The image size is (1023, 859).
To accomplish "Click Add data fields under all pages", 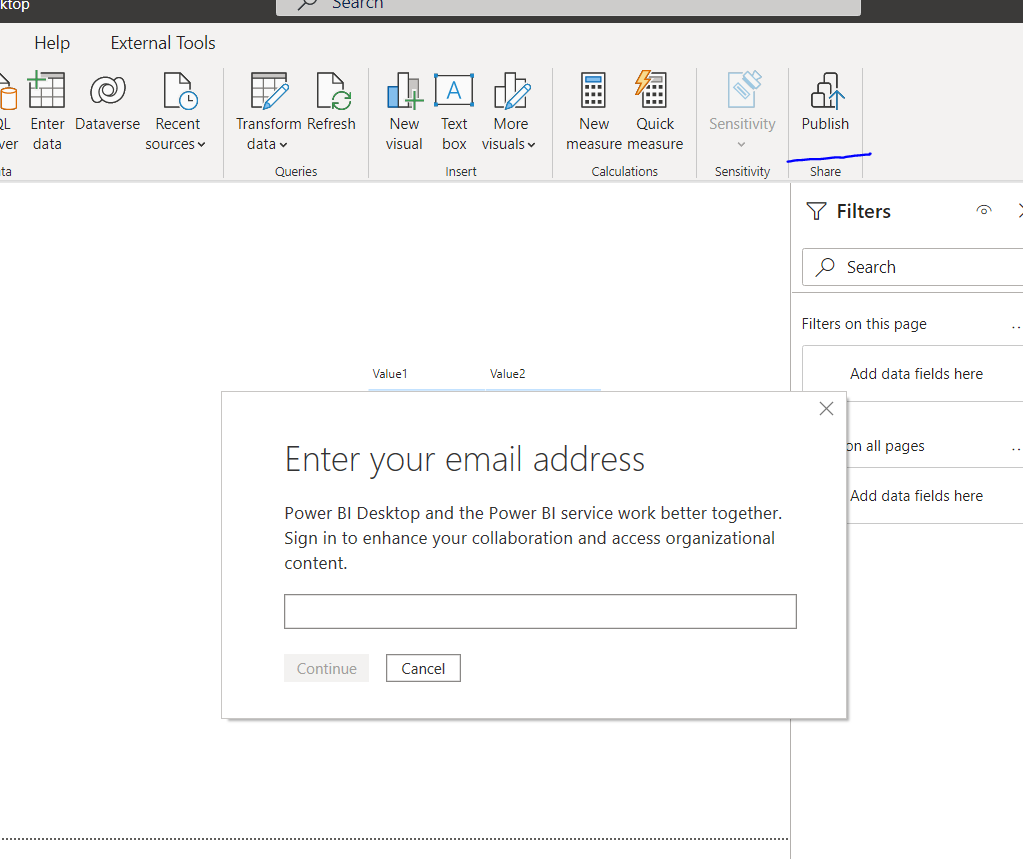I will [916, 496].
